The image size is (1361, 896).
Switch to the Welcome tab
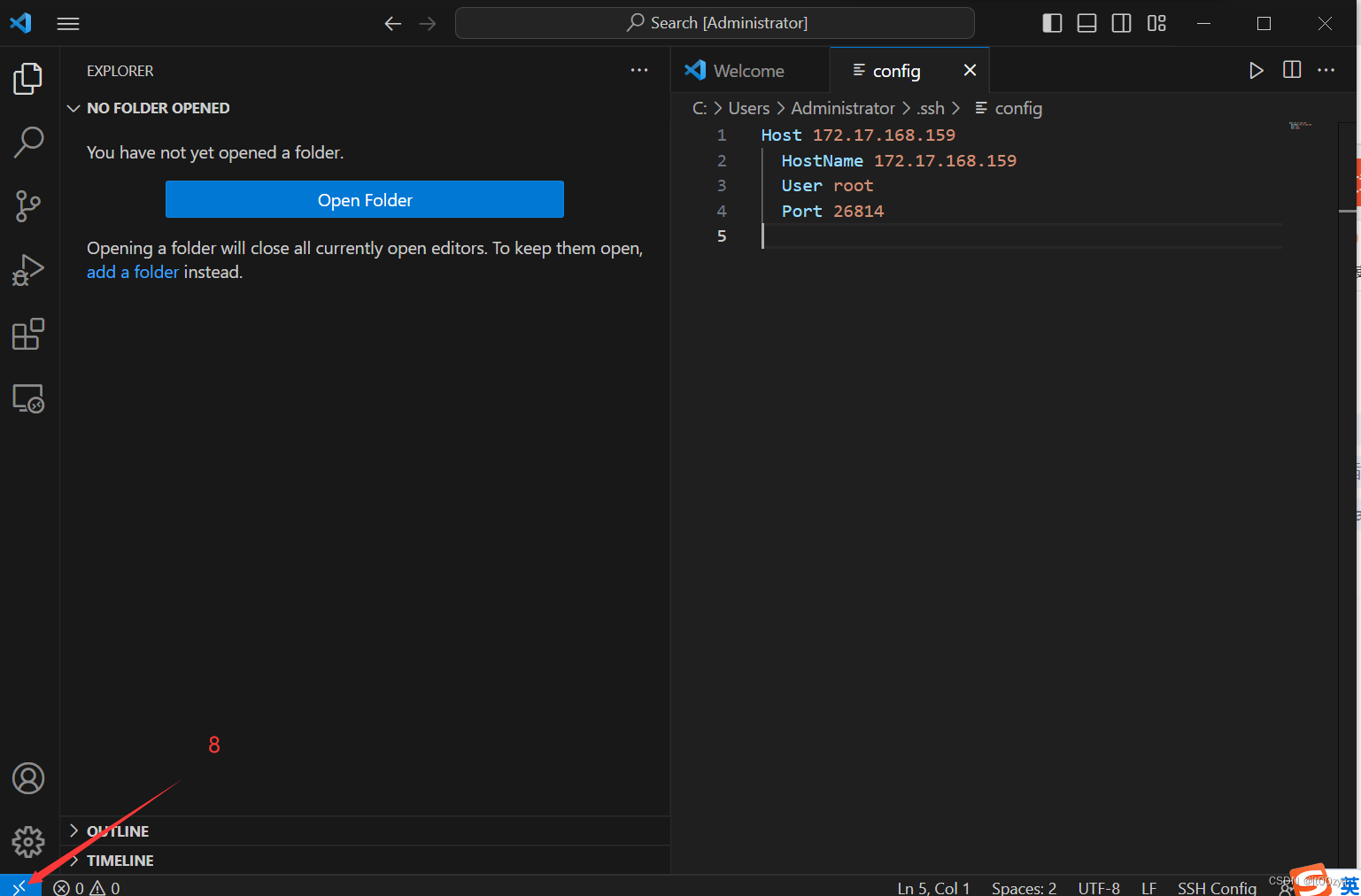pos(750,70)
